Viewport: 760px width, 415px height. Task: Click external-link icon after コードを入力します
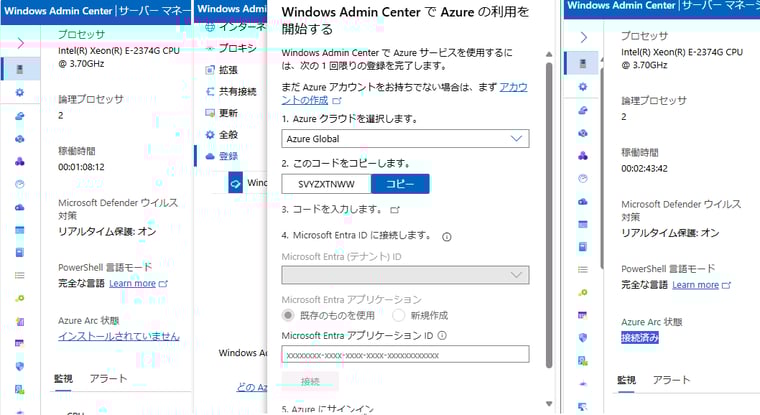[x=395, y=210]
